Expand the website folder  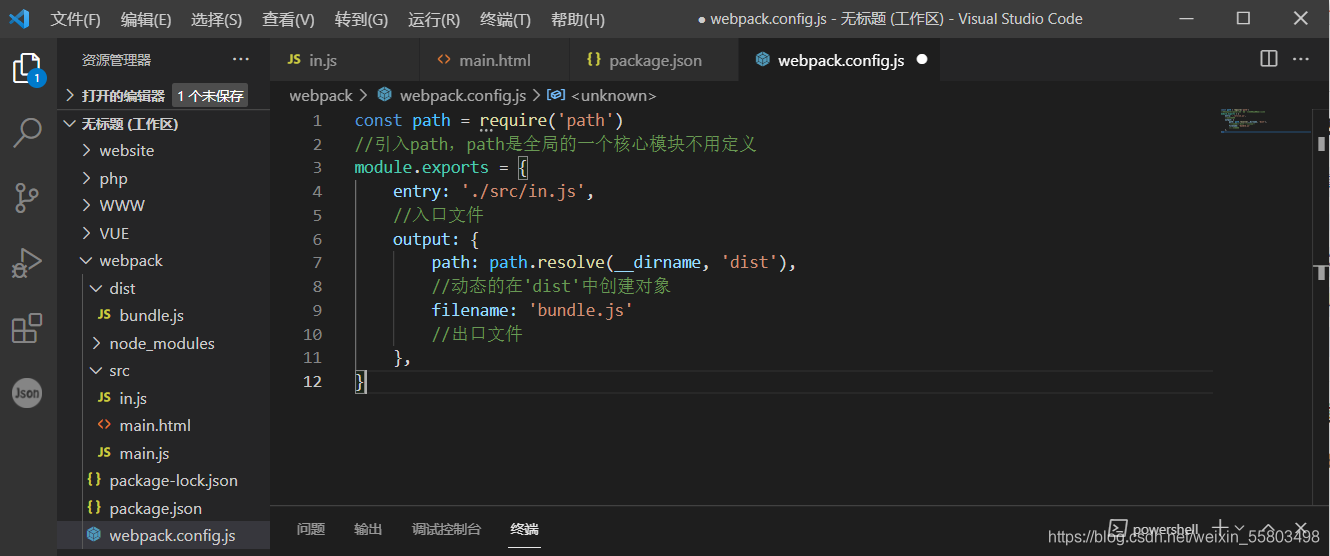pyautogui.click(x=87, y=150)
